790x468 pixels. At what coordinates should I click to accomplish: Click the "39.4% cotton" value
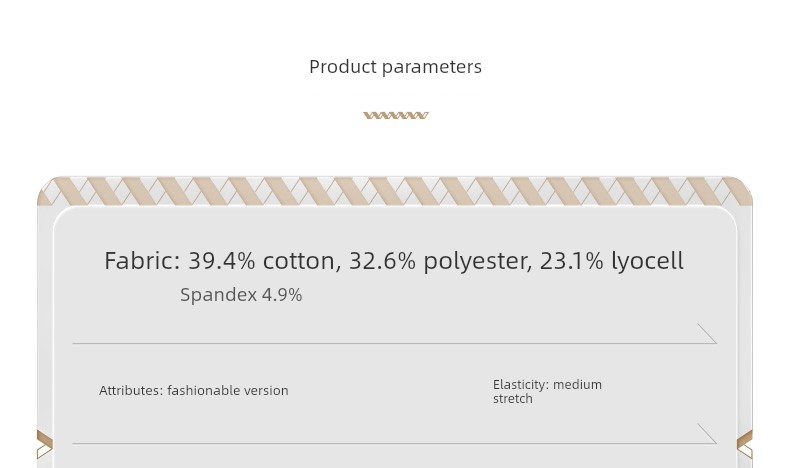[264, 261]
